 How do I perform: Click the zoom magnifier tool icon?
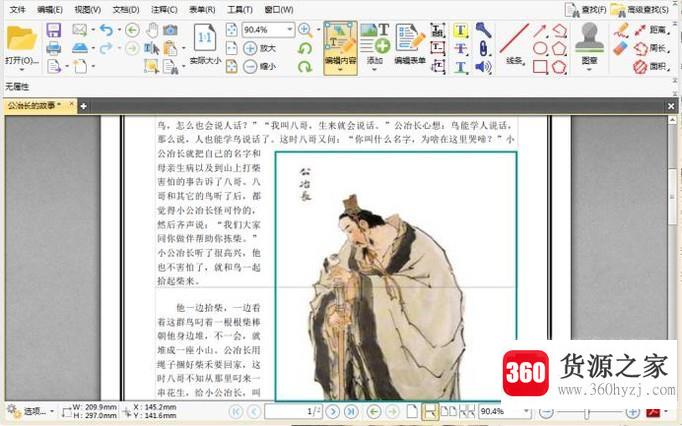(305, 30)
